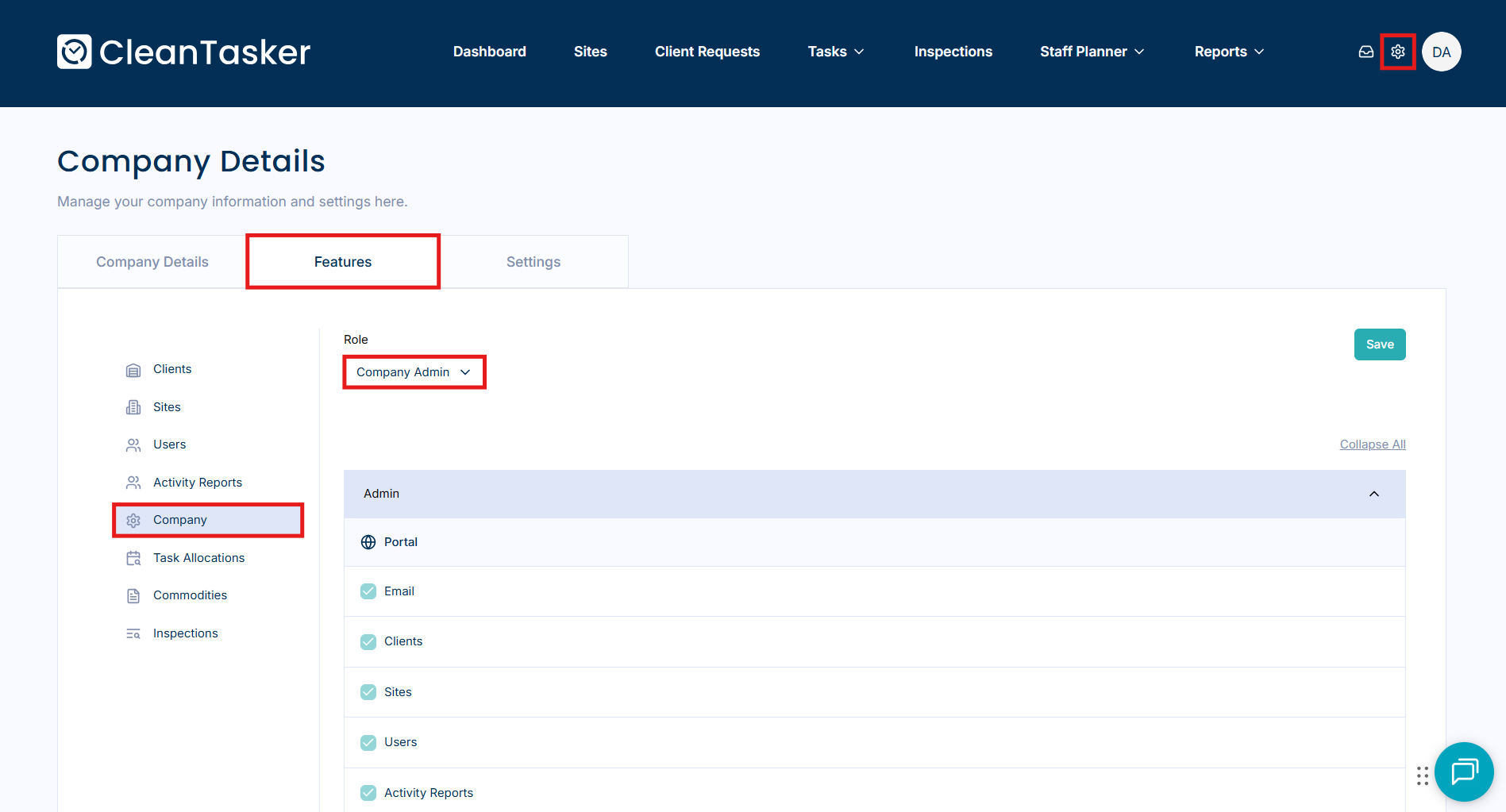The width and height of the screenshot is (1506, 812).
Task: Open Client Requests from top navigation
Action: 707,52
